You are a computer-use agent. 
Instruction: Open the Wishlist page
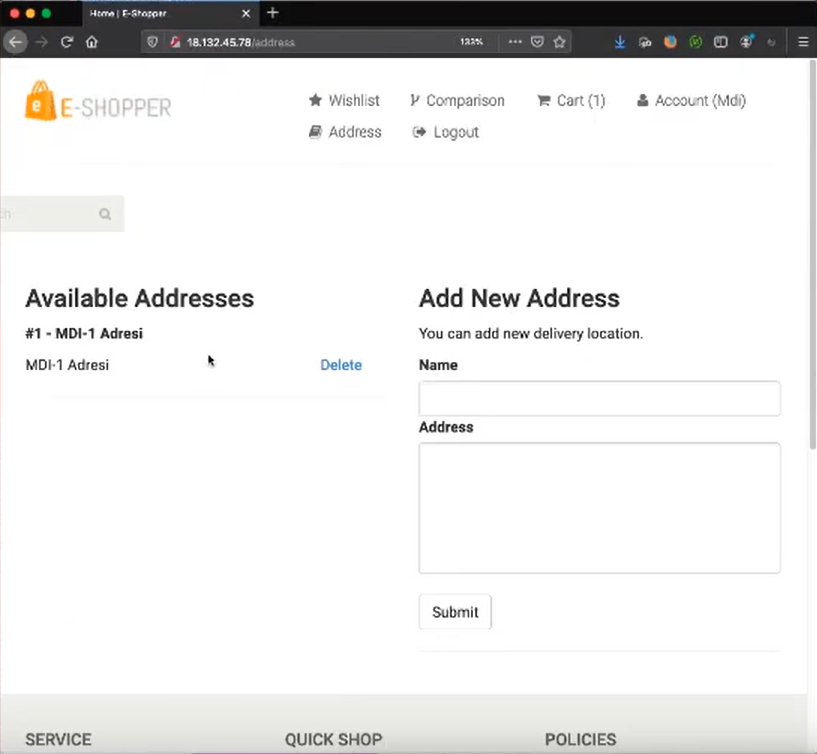pyautogui.click(x=344, y=100)
